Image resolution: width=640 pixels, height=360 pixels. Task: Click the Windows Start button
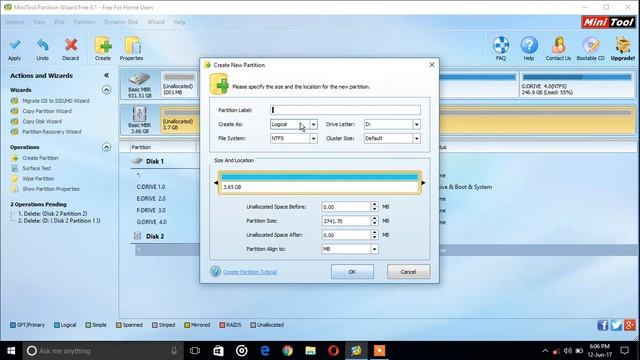click(x=11, y=351)
